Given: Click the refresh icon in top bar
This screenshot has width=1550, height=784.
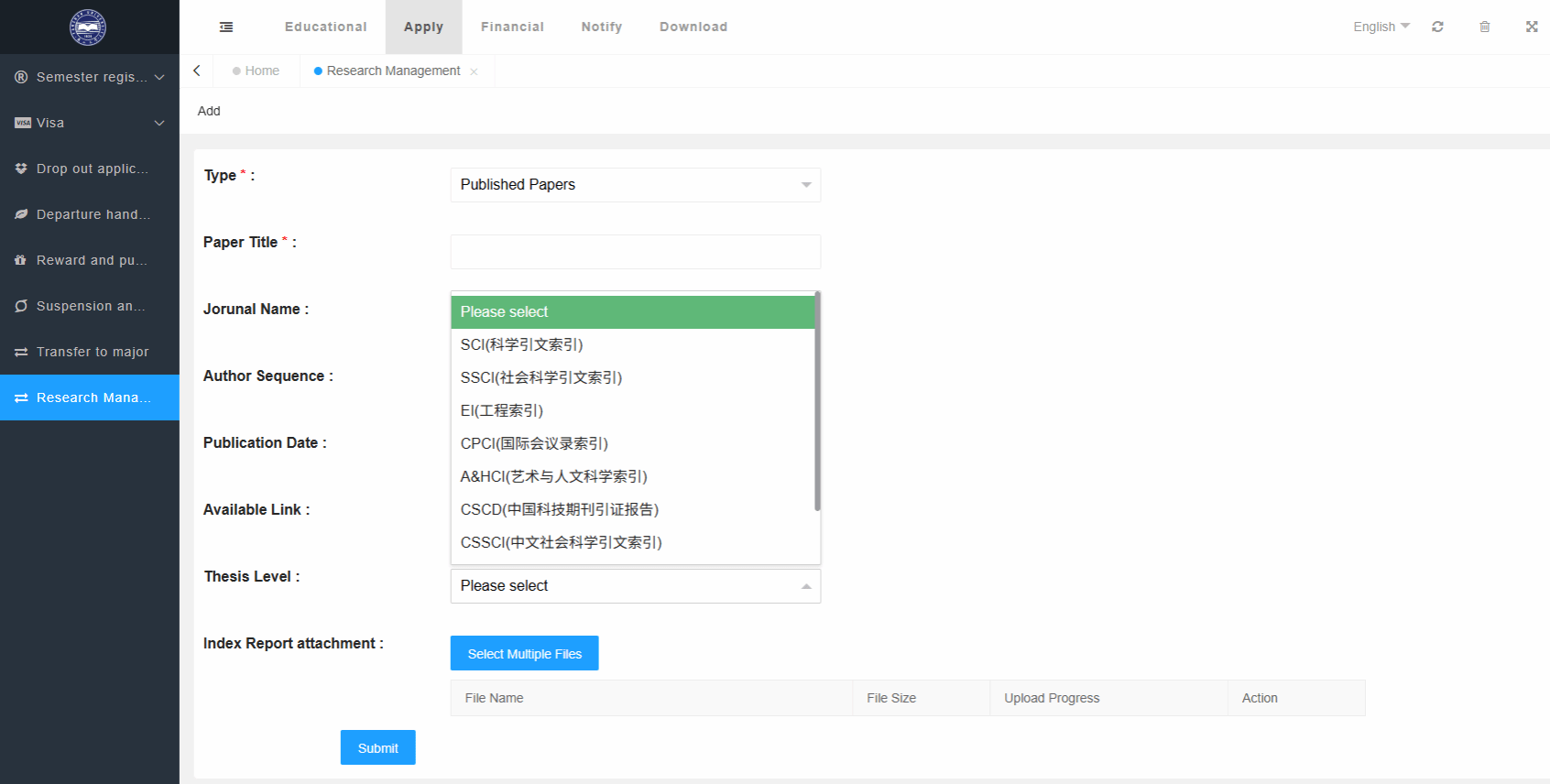Looking at the screenshot, I should click(x=1437, y=27).
